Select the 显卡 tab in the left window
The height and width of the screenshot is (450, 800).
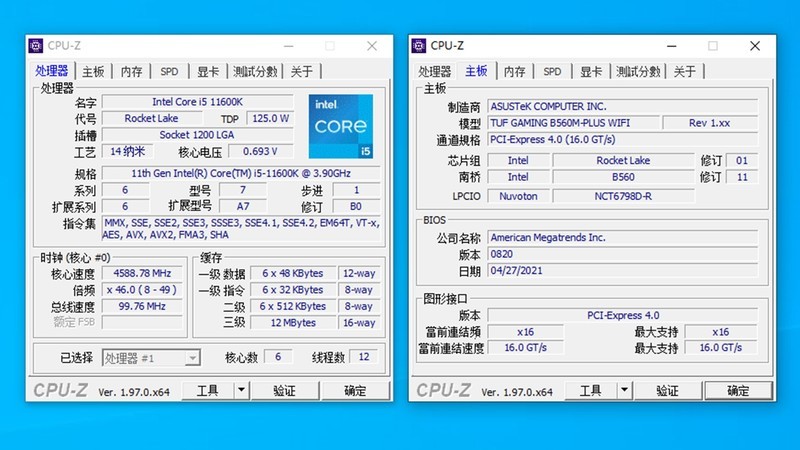(x=208, y=71)
